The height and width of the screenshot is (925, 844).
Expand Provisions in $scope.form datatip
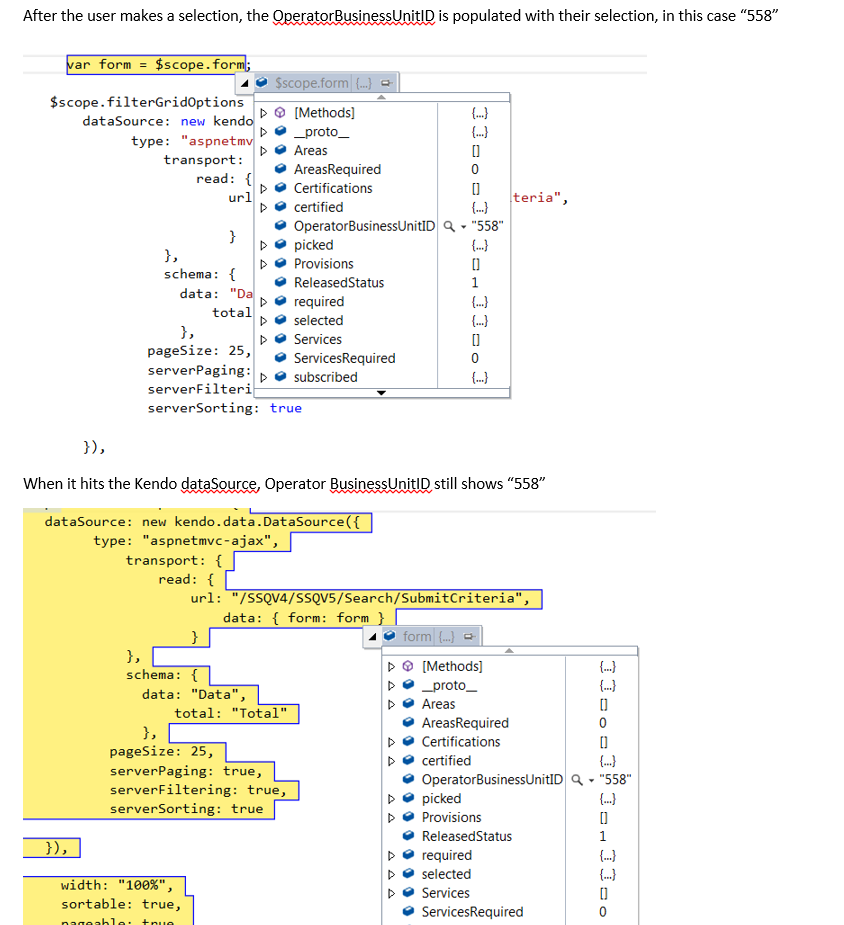click(x=264, y=264)
